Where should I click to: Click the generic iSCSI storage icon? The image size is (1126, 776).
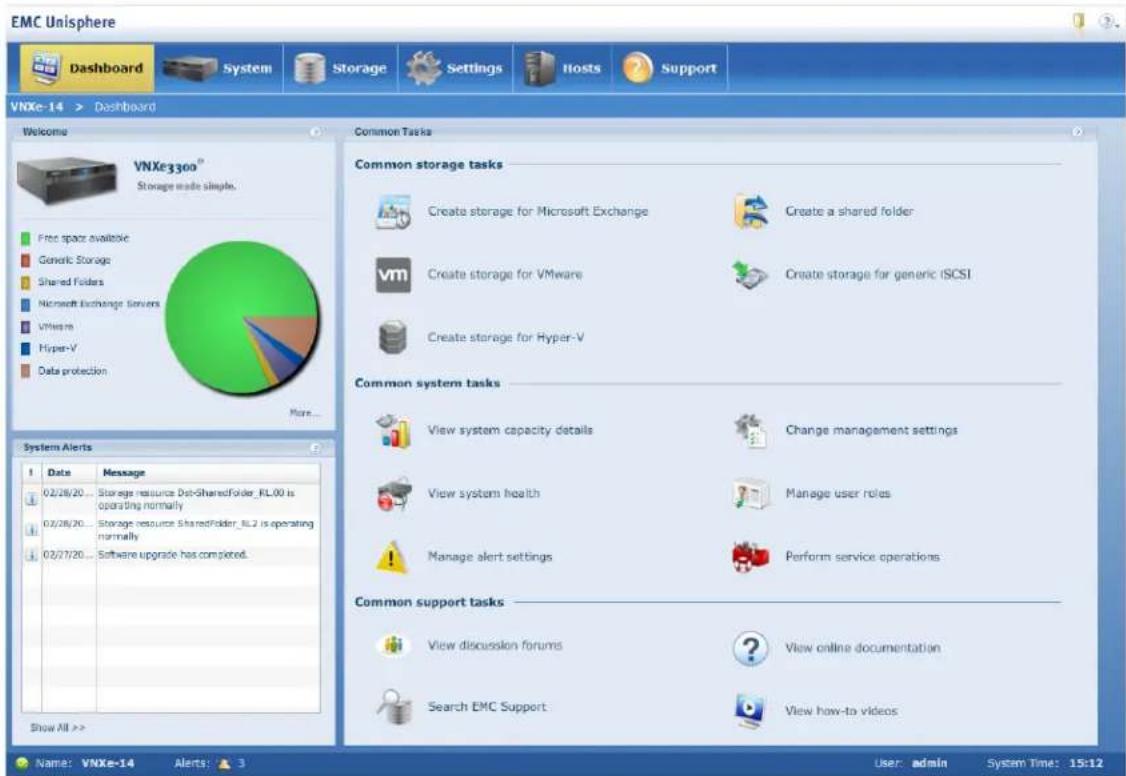click(750, 275)
